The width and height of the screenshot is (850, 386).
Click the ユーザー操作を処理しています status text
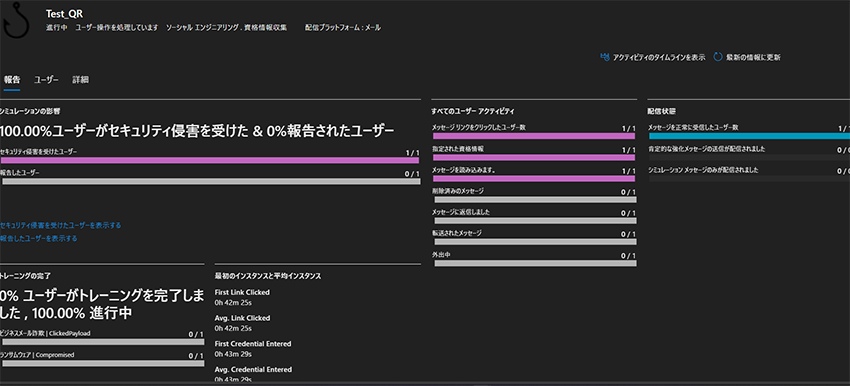tap(118, 28)
